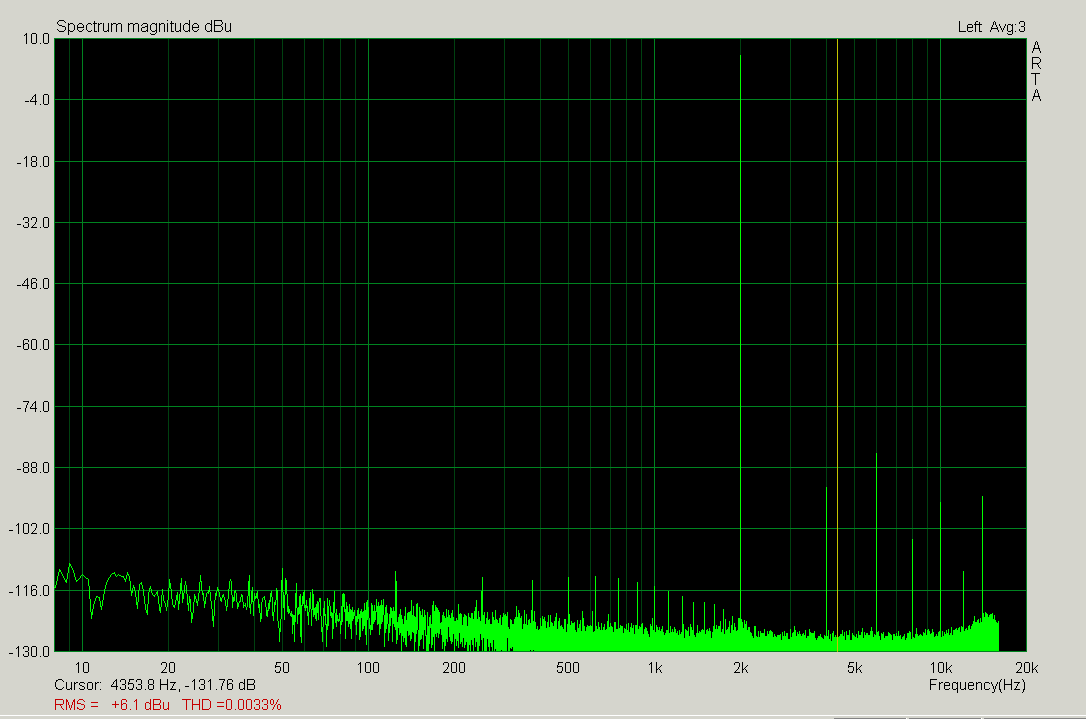The image size is (1086, 719).
Task: Click the '200' frequency axis label
Action: pyautogui.click(x=454, y=668)
